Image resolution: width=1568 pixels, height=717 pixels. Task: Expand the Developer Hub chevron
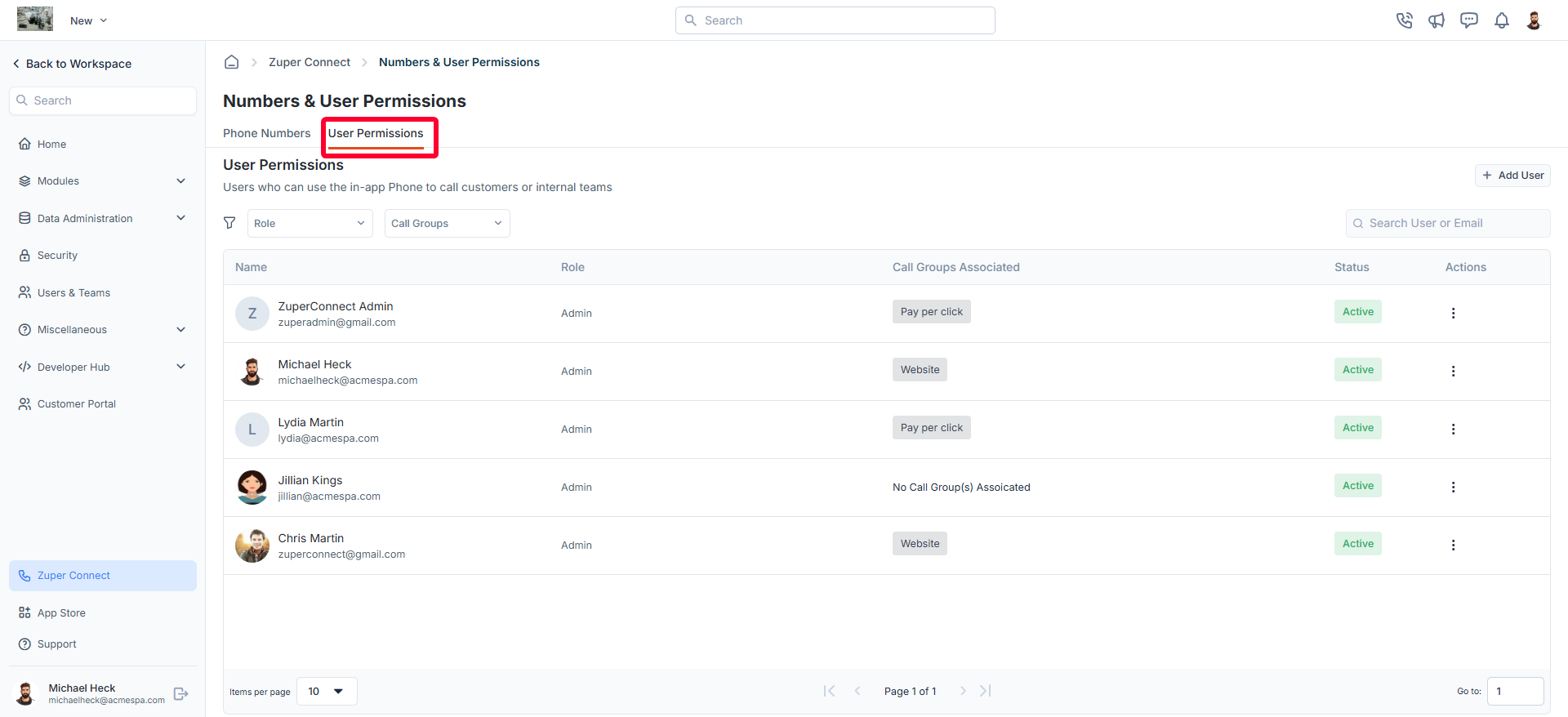(x=180, y=367)
